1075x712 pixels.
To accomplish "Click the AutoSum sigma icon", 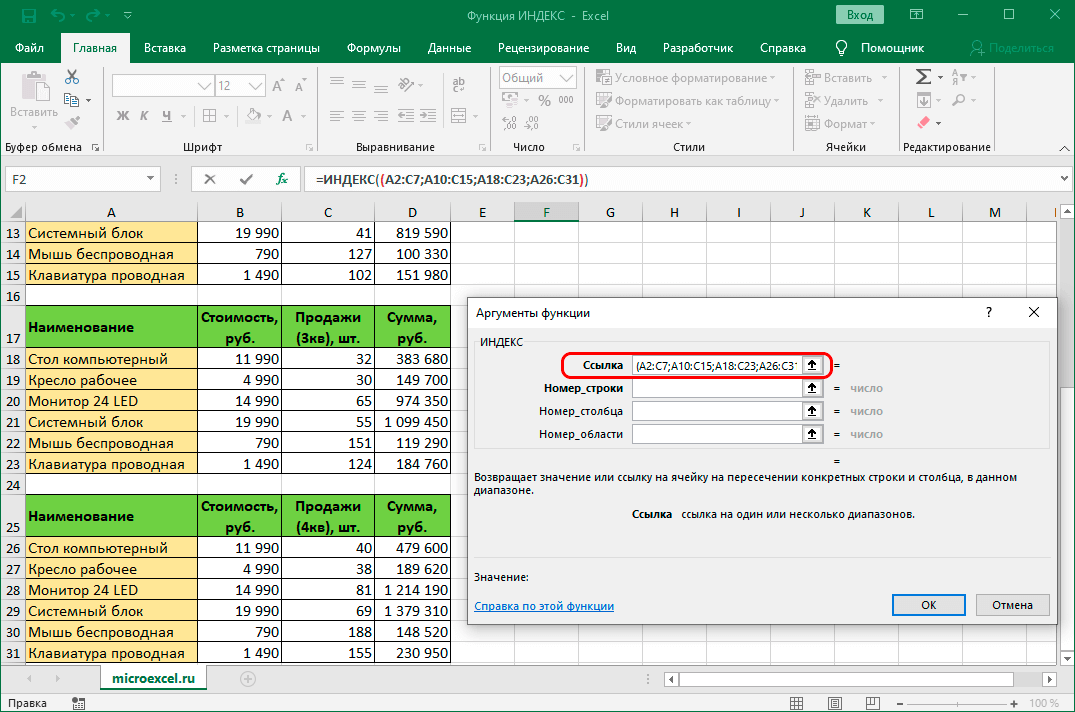I will (923, 77).
